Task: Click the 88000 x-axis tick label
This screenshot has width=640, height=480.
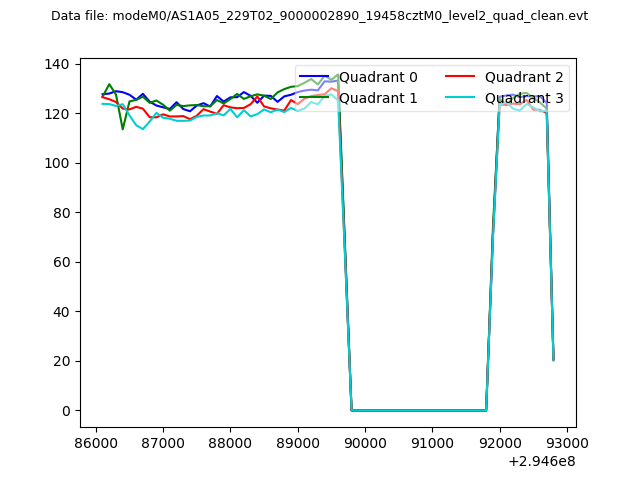Action: click(230, 442)
